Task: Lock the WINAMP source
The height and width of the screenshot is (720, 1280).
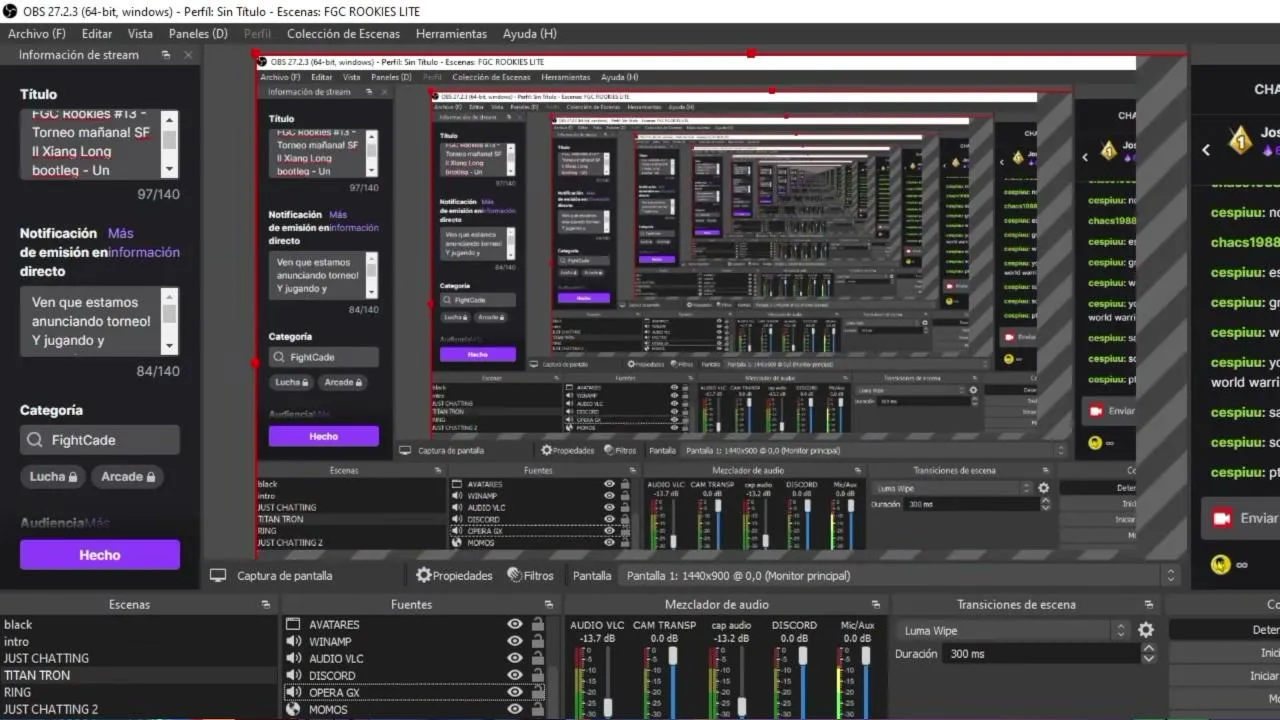Action: point(538,641)
